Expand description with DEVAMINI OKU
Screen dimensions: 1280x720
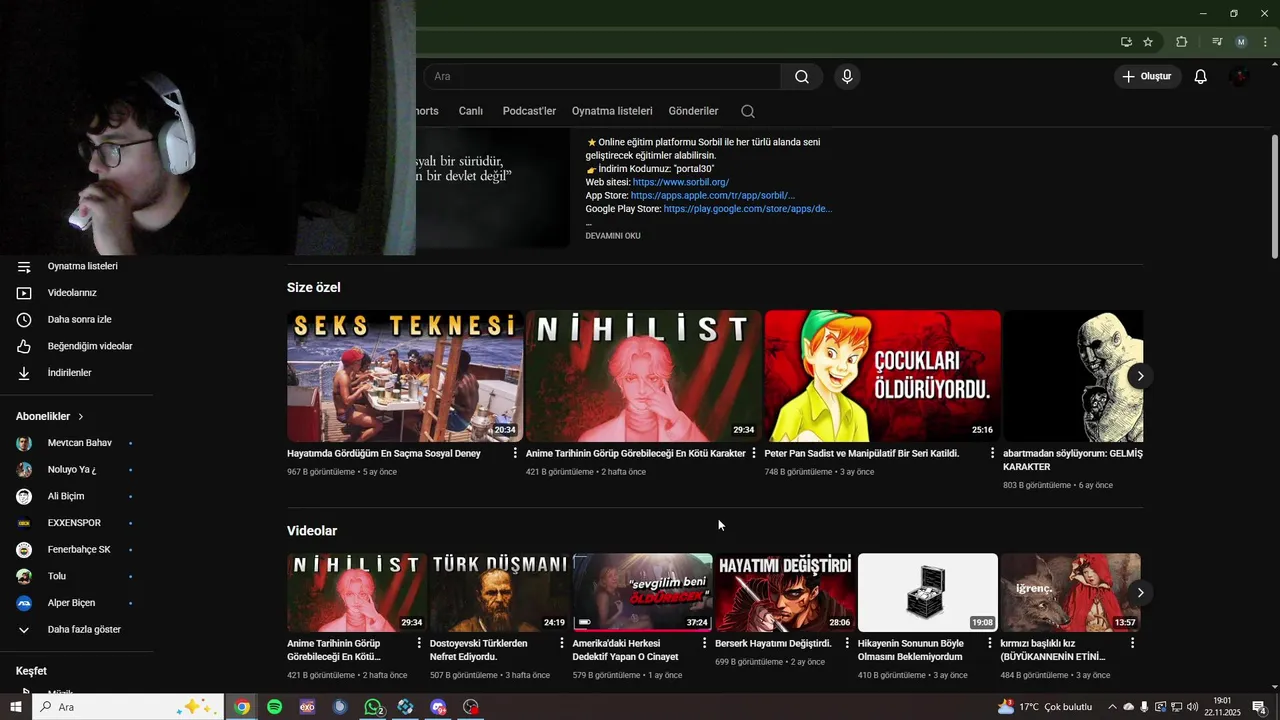pyautogui.click(x=613, y=236)
